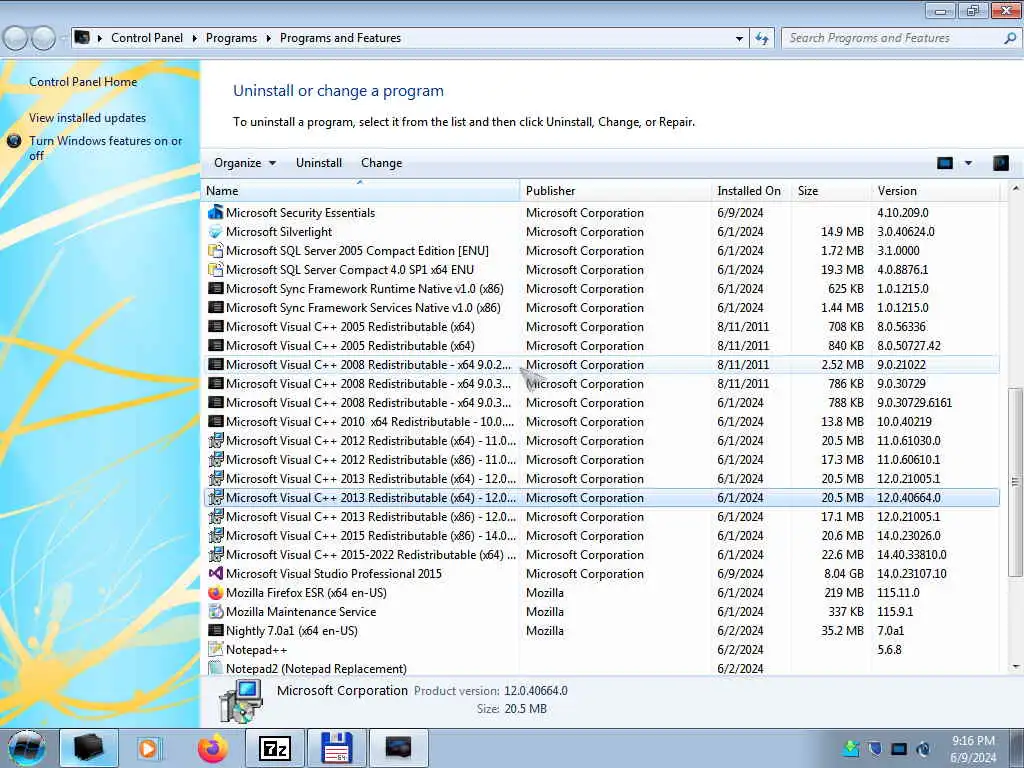Click the Mozilla Firefox ESR icon in list
This screenshot has width=1024, height=768.
215,592
